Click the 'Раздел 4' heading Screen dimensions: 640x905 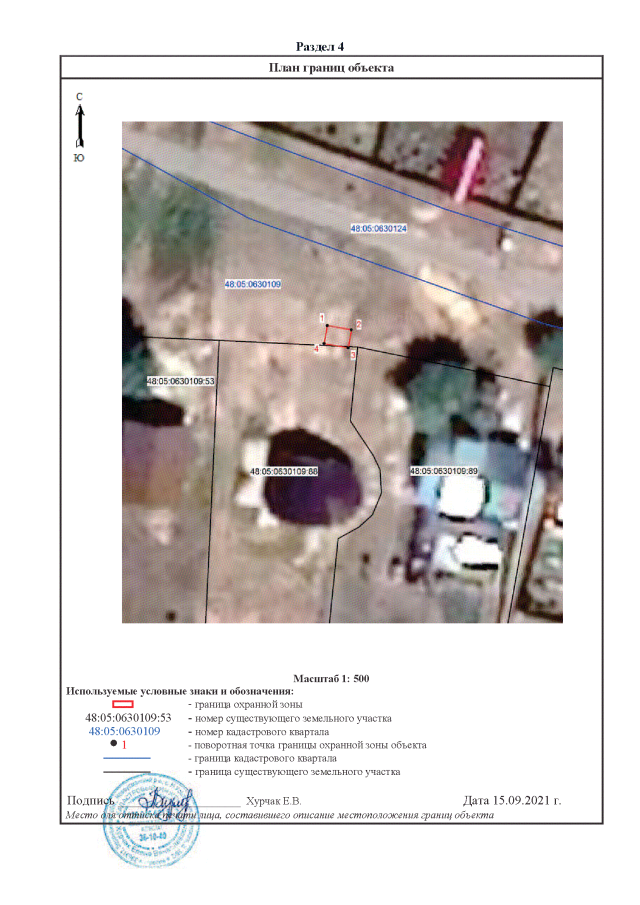320,47
